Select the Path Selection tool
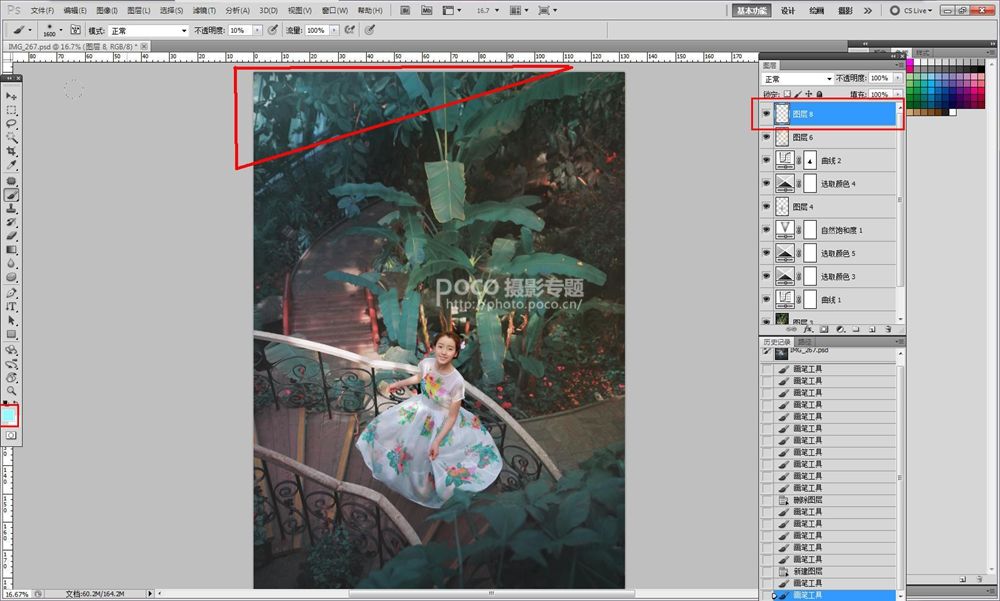 tap(11, 320)
